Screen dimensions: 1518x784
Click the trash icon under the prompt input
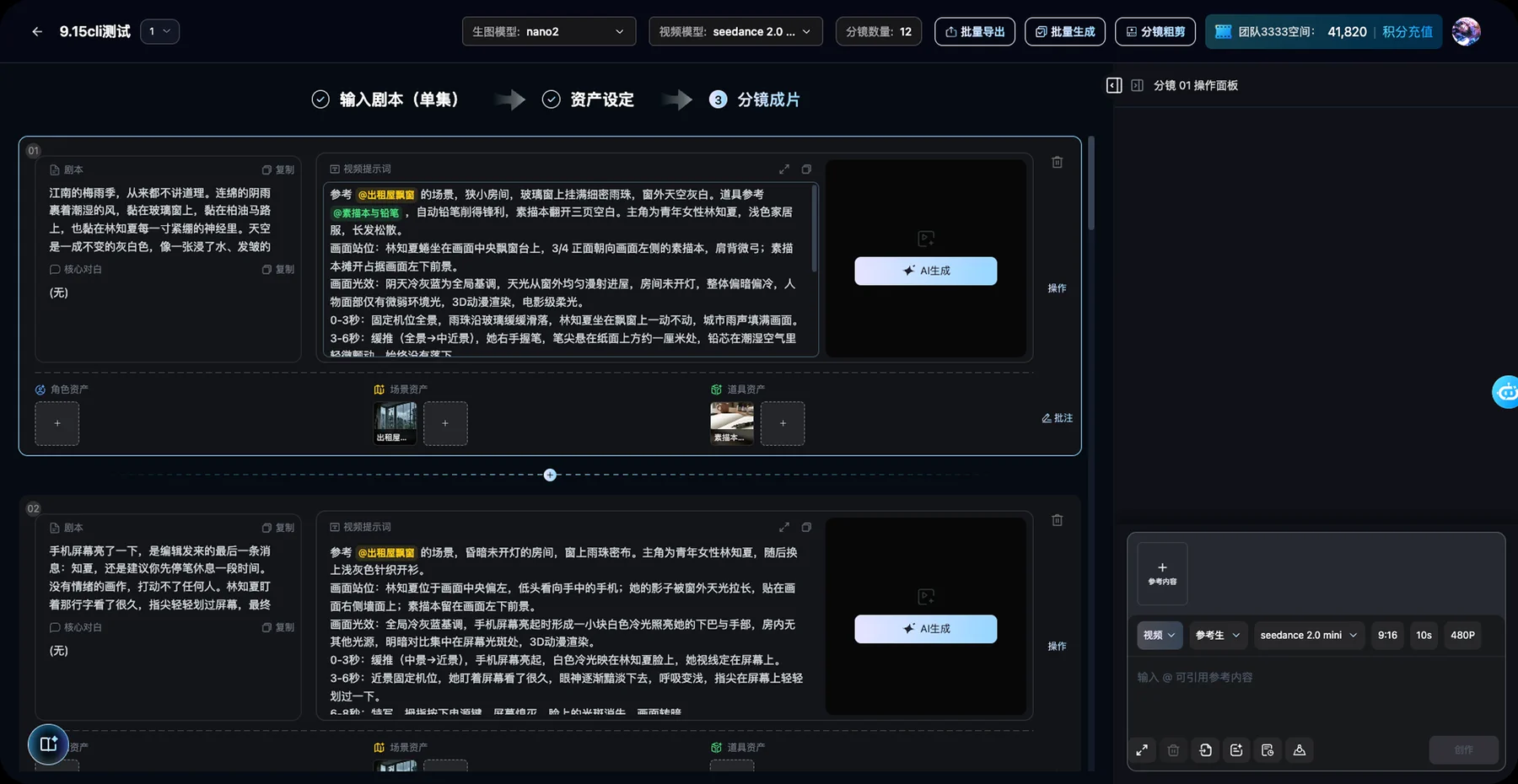(1173, 750)
